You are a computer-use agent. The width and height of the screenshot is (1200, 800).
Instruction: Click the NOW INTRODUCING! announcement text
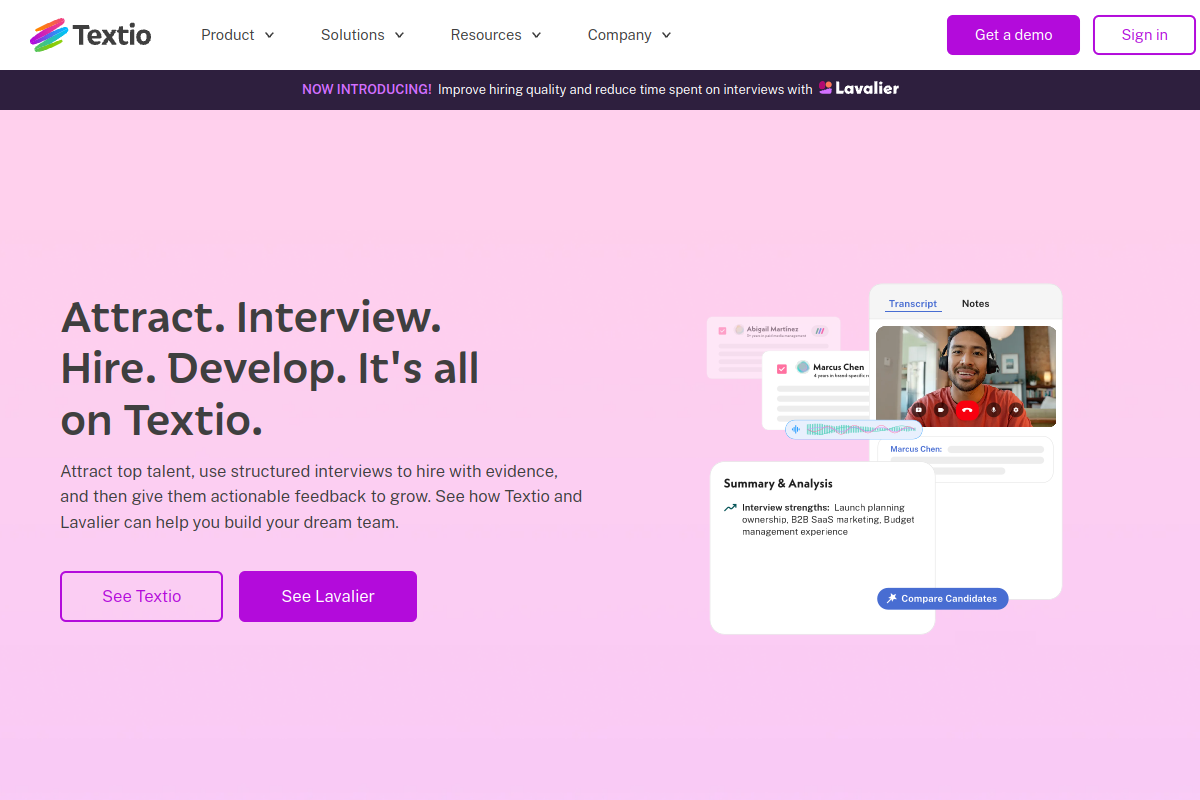(x=367, y=89)
